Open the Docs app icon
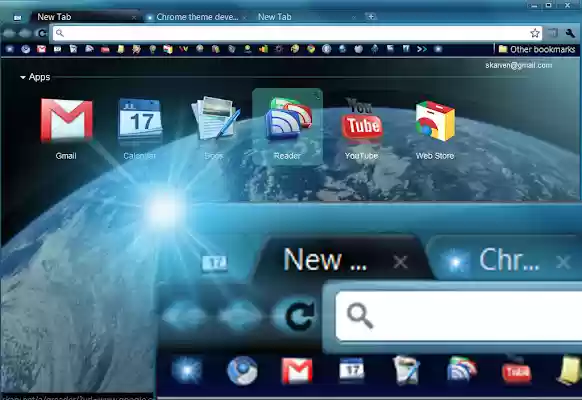Image resolution: width=582 pixels, height=400 pixels. [215, 118]
